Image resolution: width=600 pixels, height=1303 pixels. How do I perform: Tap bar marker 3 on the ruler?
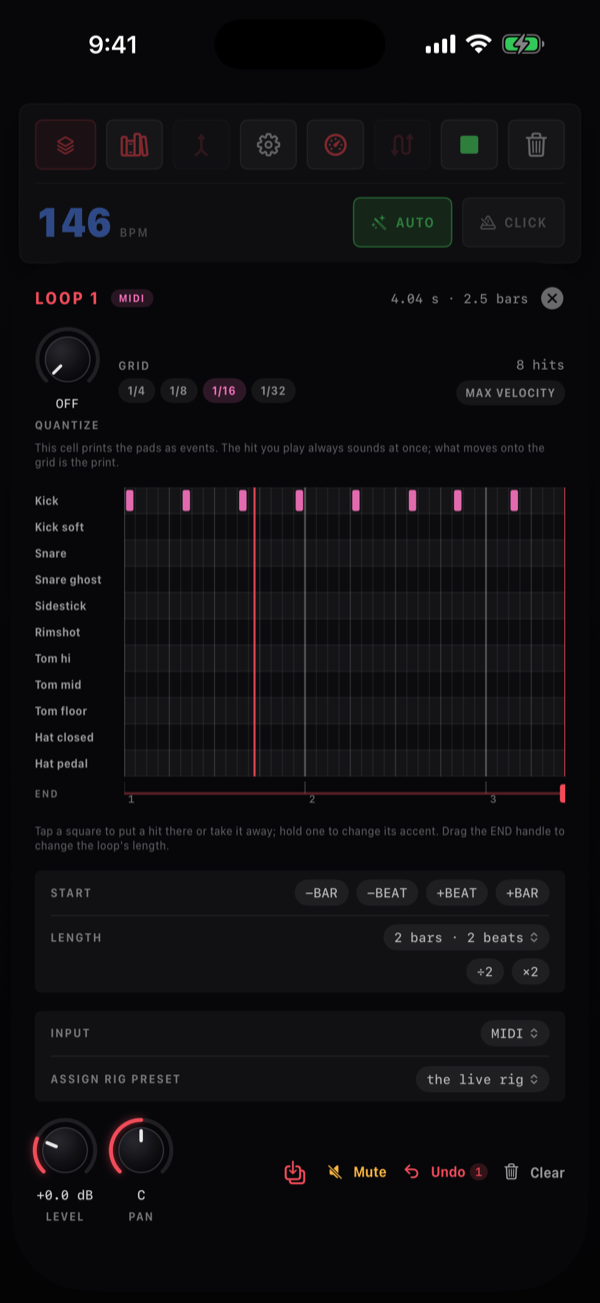click(493, 799)
